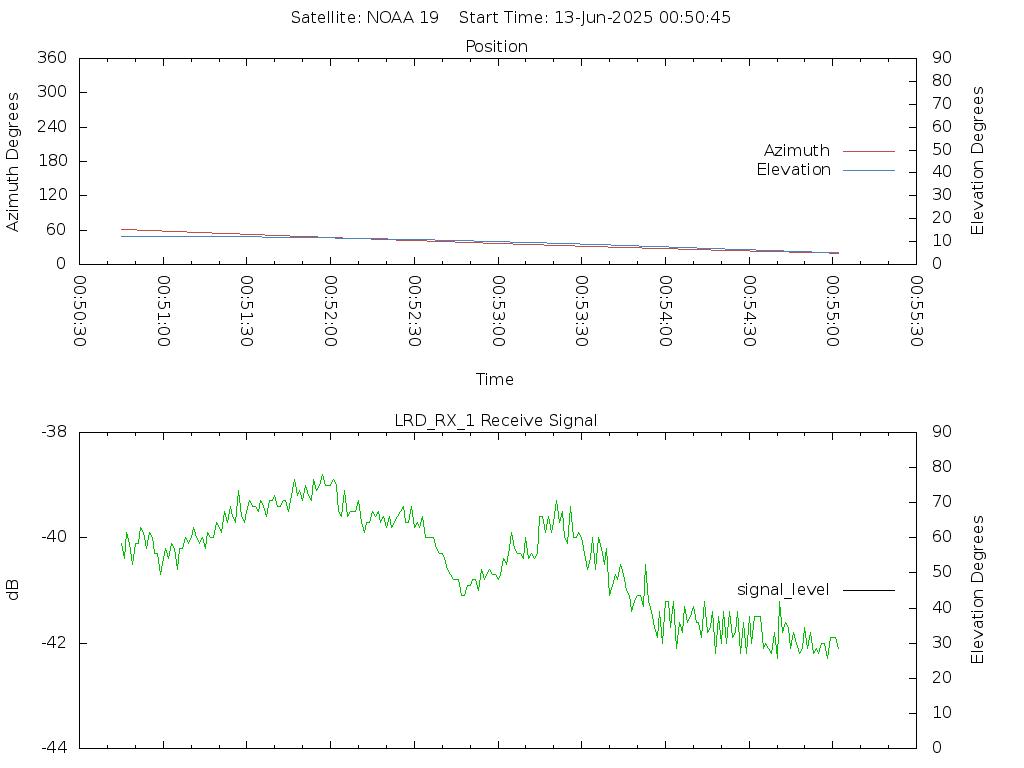Click the "00:54:30" time tick label
Viewport: 1024px width, 768px height.
(x=749, y=311)
